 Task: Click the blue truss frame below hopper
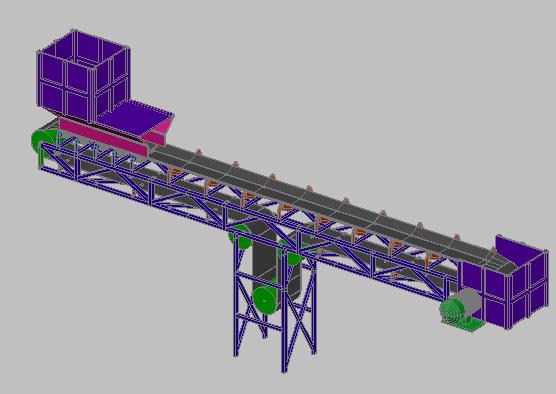point(96,167)
